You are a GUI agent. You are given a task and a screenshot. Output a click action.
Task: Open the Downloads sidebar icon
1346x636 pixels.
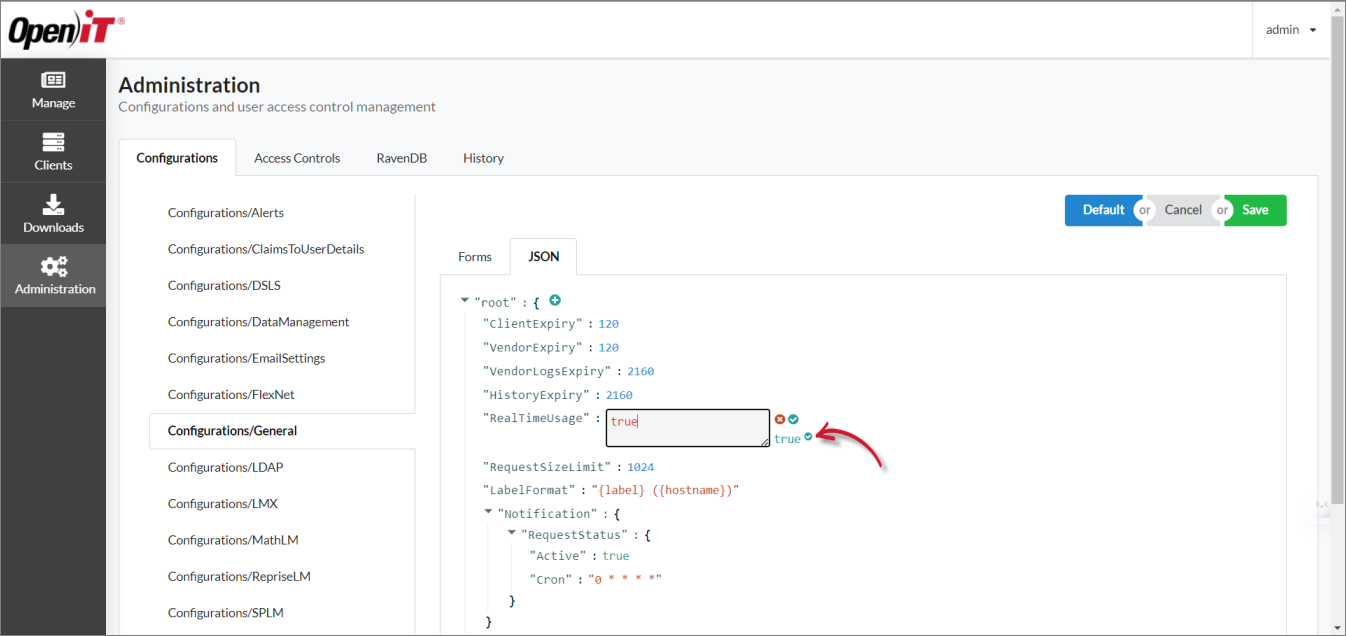[53, 213]
